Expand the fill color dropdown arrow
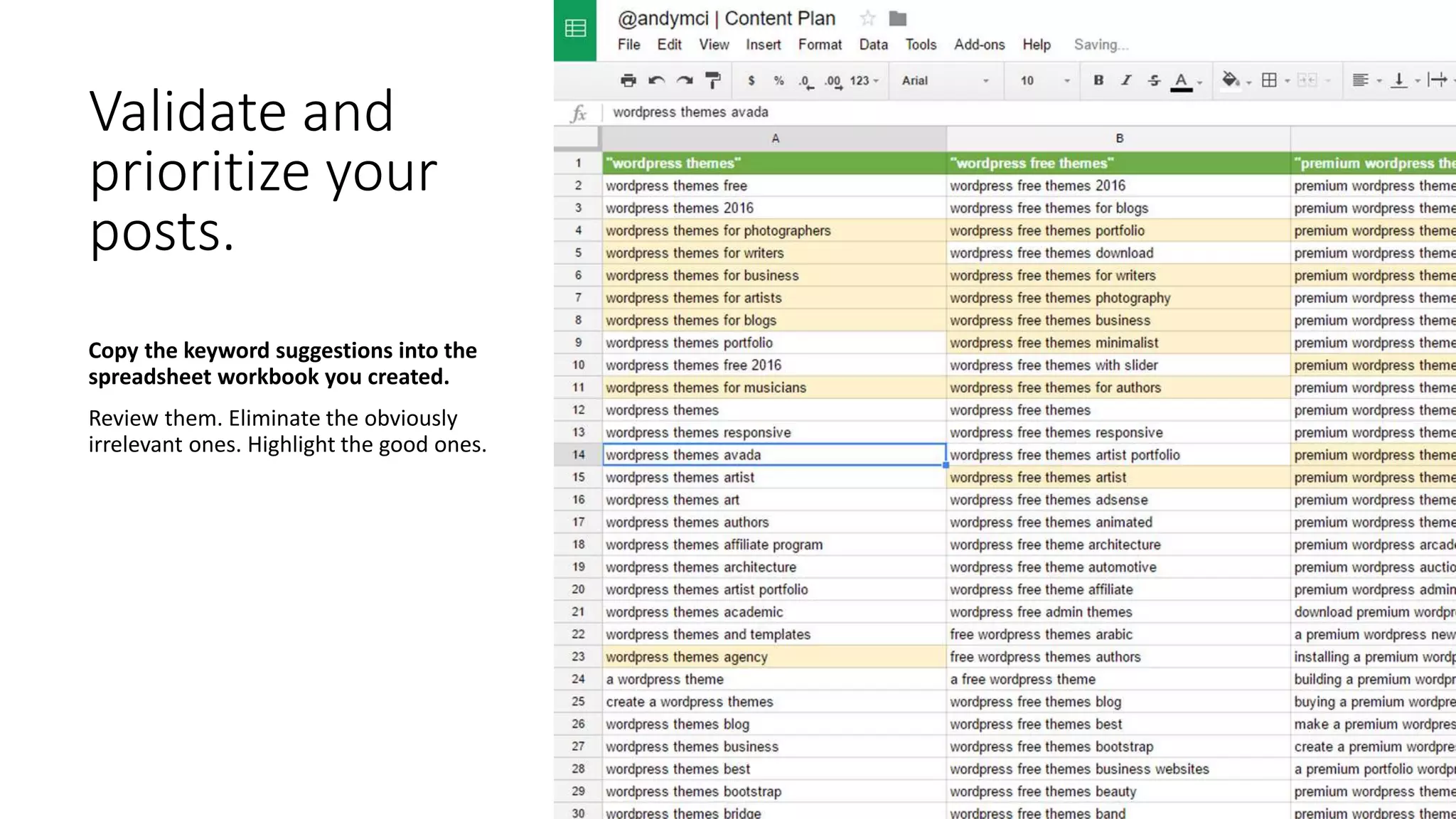The width and height of the screenshot is (1456, 819). [1249, 82]
